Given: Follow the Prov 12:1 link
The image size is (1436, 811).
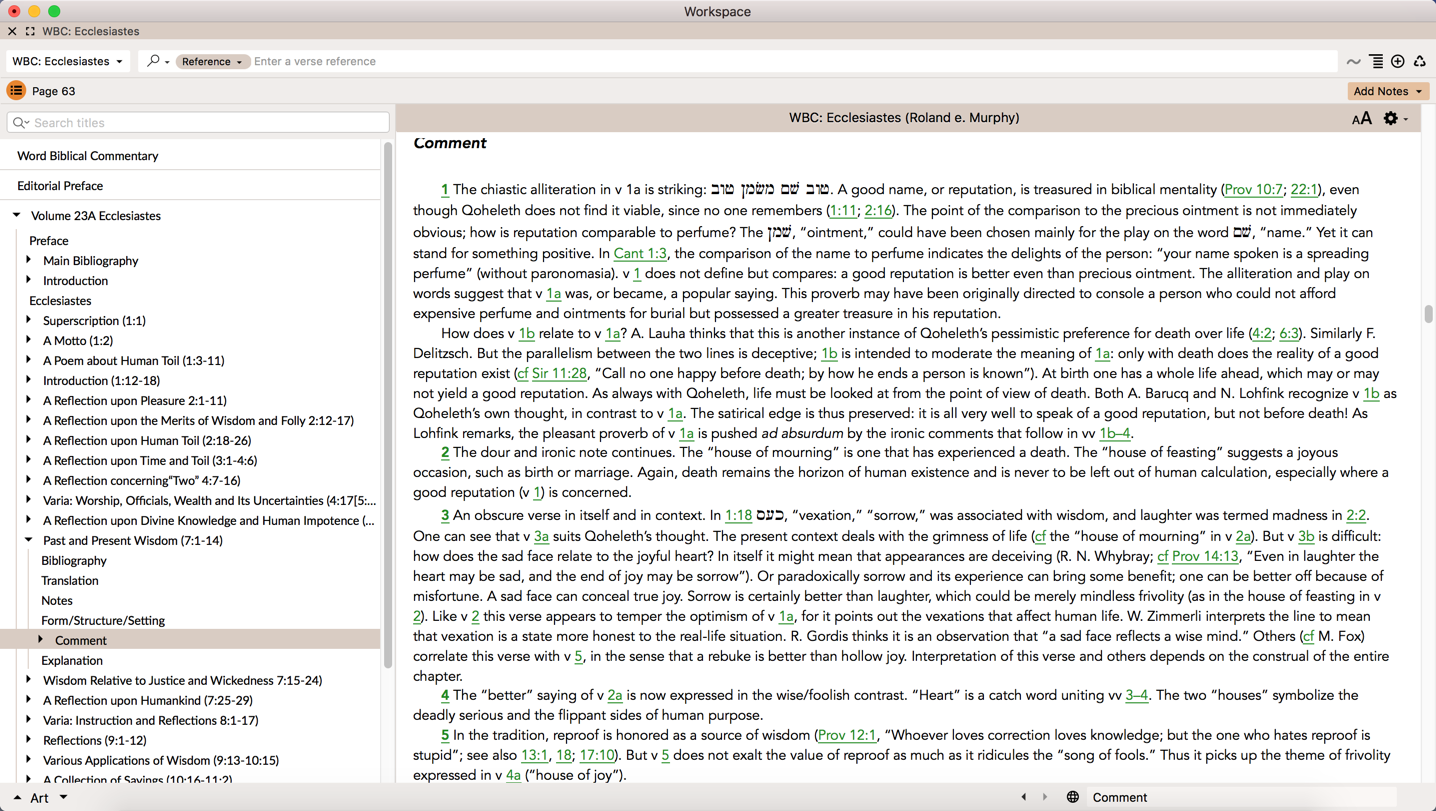Looking at the screenshot, I should pos(847,735).
